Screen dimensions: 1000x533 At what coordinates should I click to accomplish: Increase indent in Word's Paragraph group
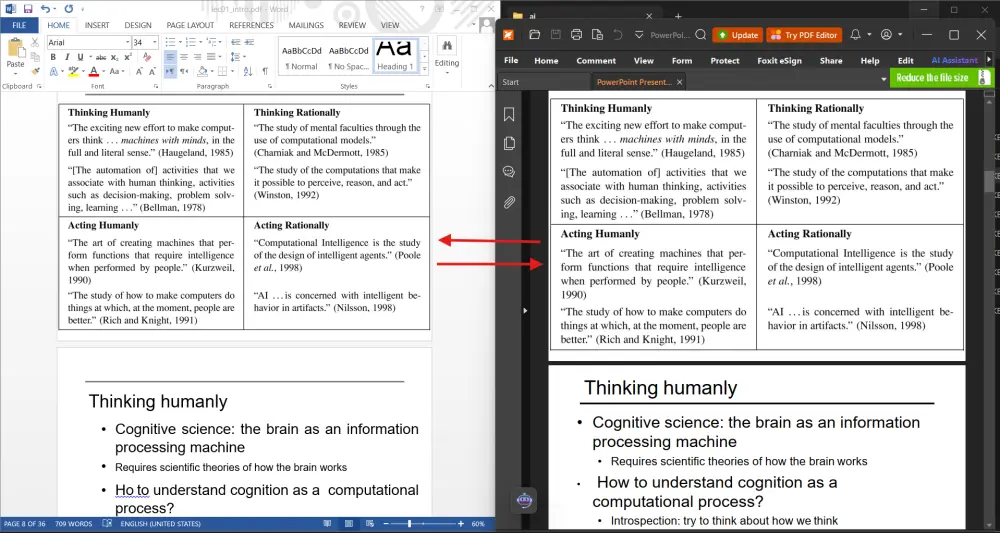[248, 42]
